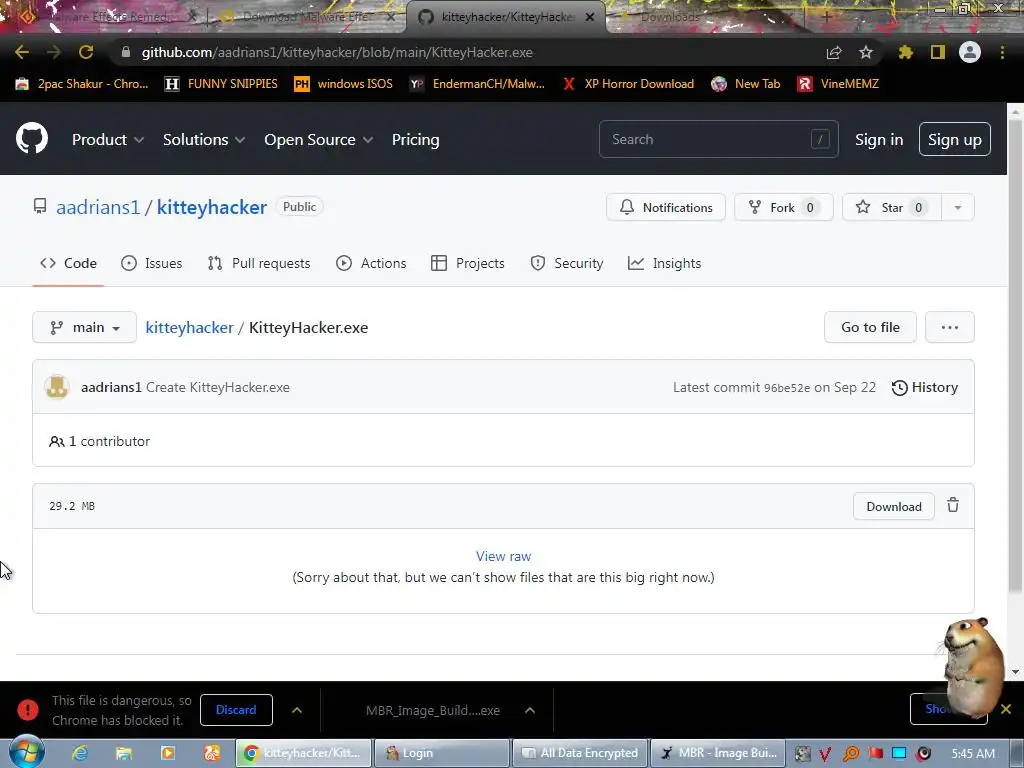This screenshot has height=768, width=1024.
Task: Open the Pricing page
Action: coord(415,140)
